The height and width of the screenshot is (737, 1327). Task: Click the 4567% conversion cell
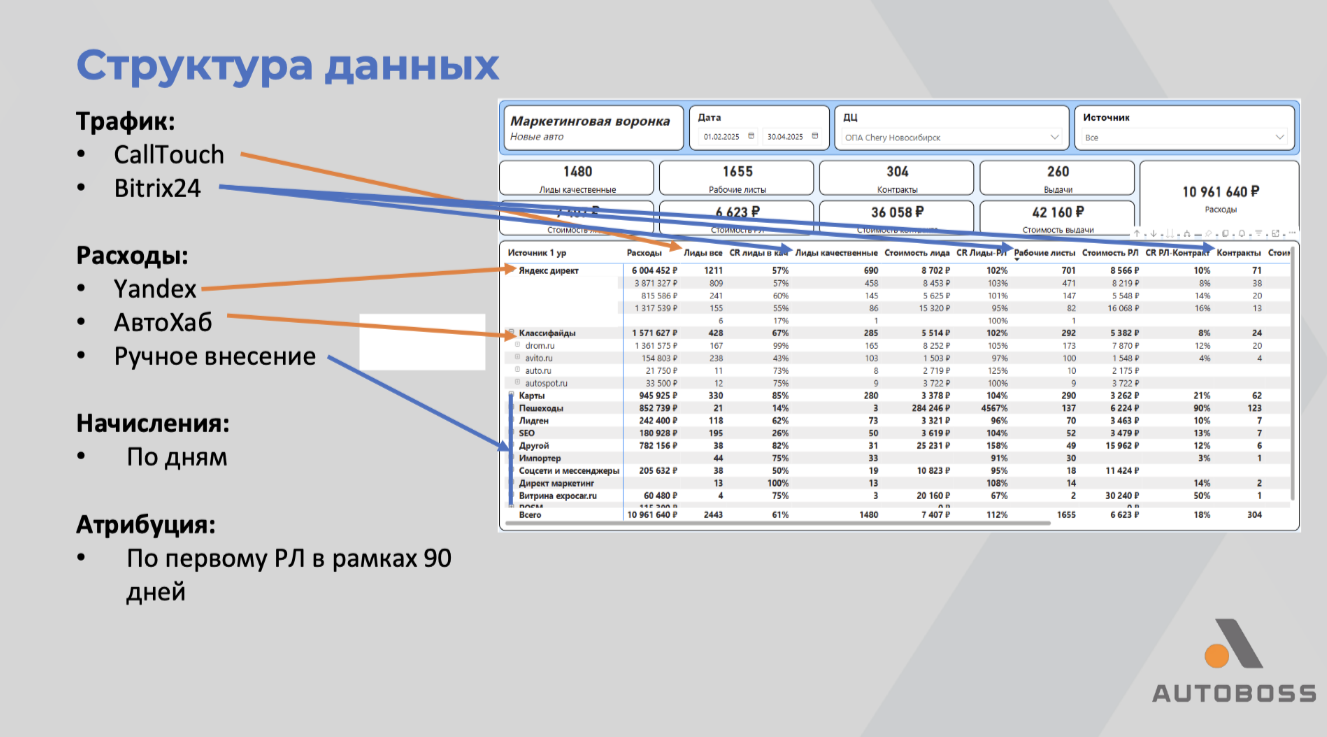994,408
